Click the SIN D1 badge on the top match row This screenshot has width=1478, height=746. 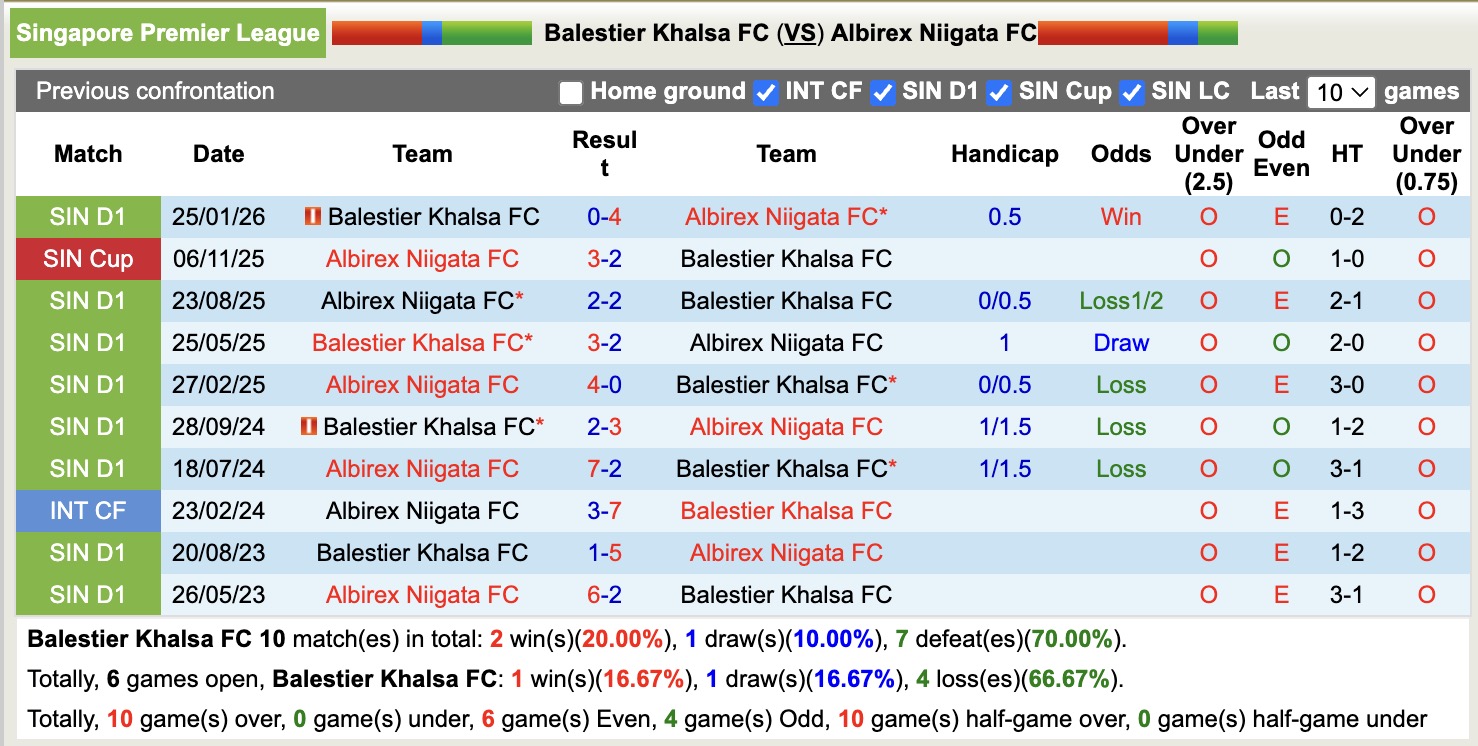click(x=88, y=216)
